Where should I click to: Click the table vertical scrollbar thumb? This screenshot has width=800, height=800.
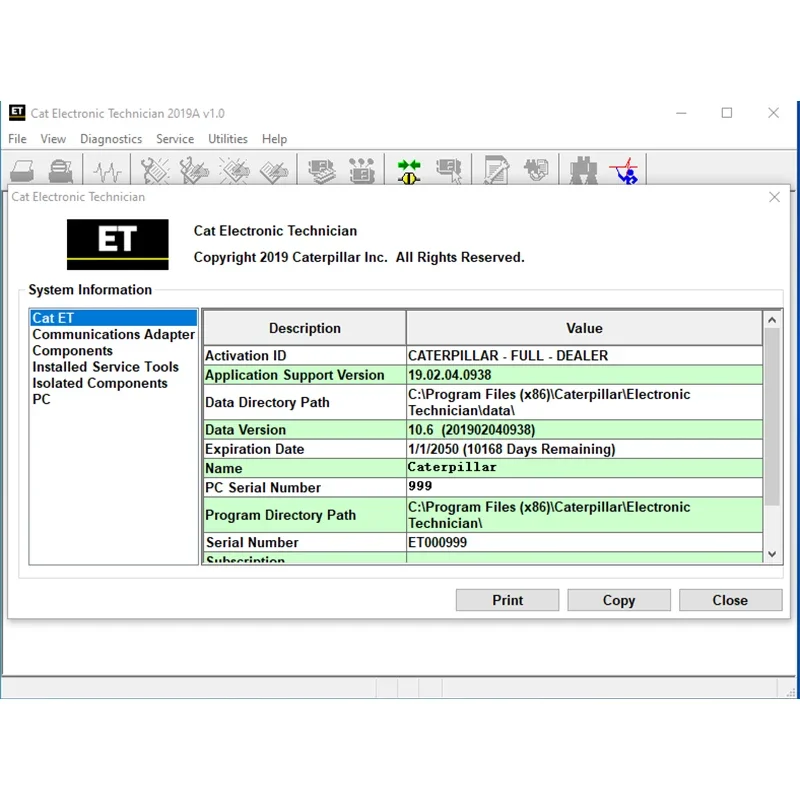tap(772, 417)
